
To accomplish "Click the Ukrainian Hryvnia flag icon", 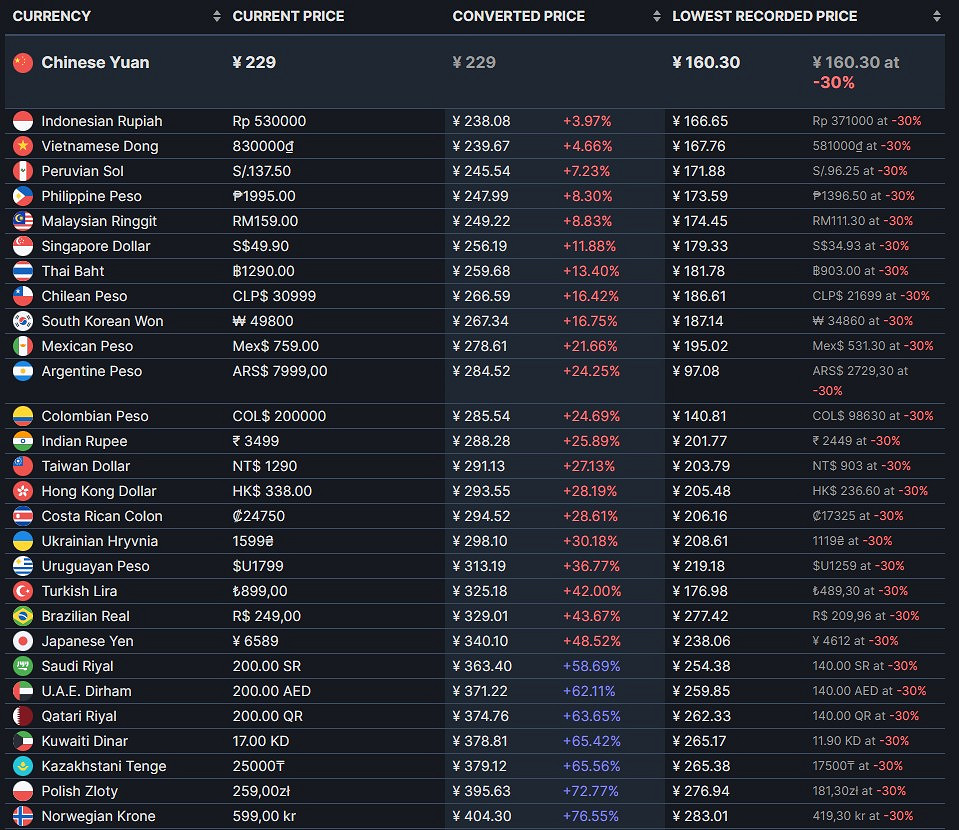I will click(x=23, y=541).
